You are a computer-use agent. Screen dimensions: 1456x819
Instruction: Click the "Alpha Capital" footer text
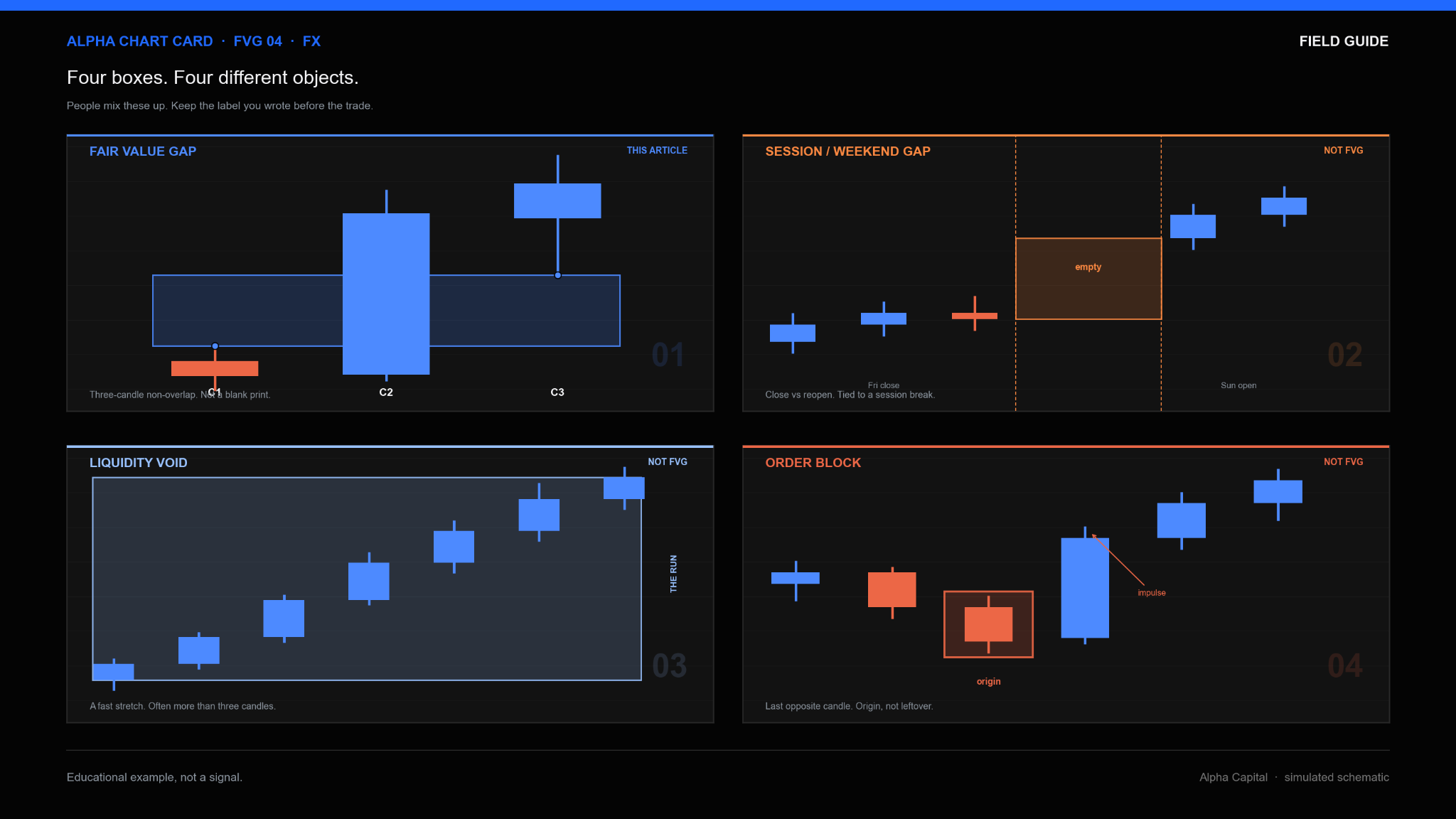tap(1233, 777)
